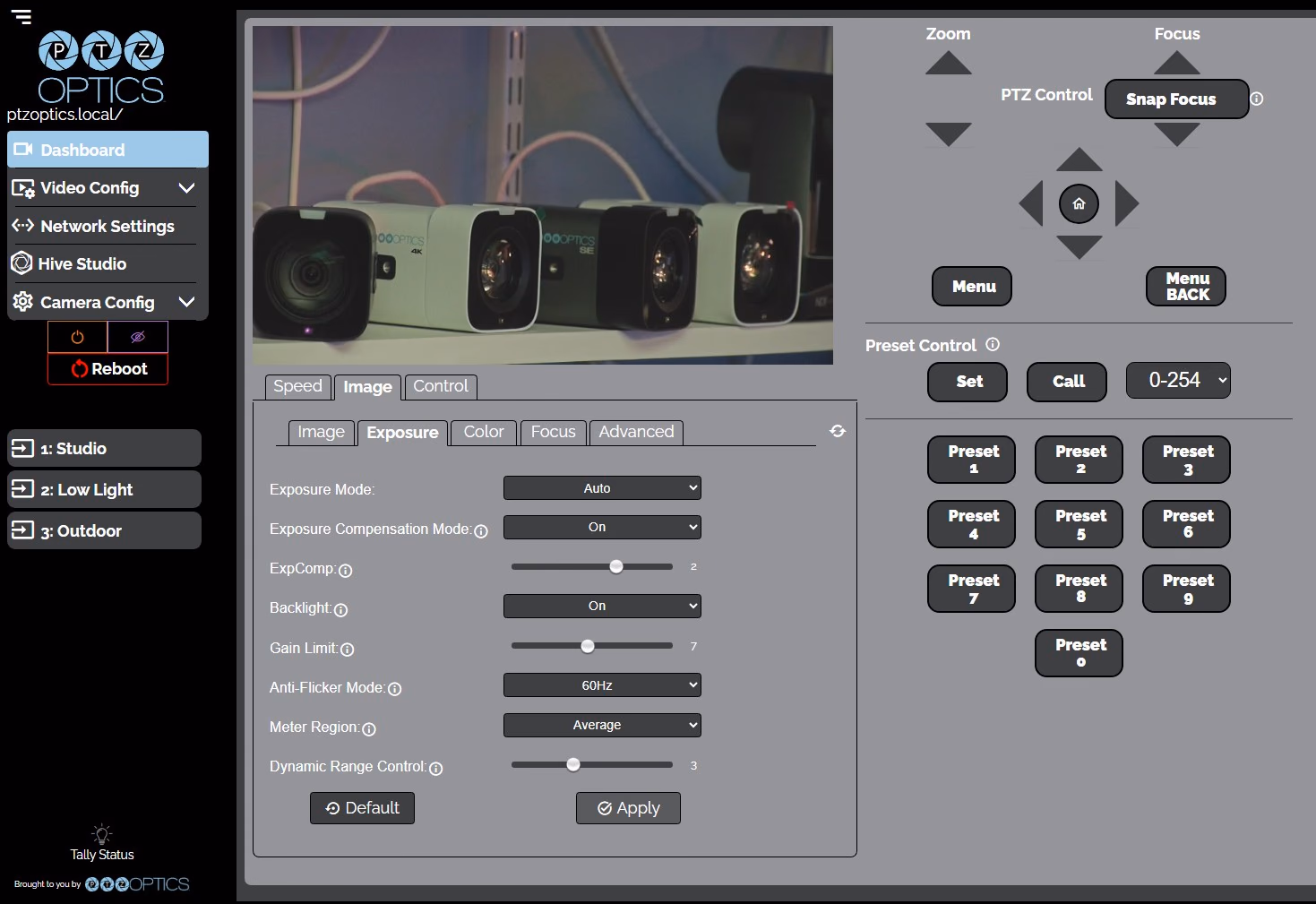Click the live camera preview video
1316x904 pixels.
click(543, 195)
